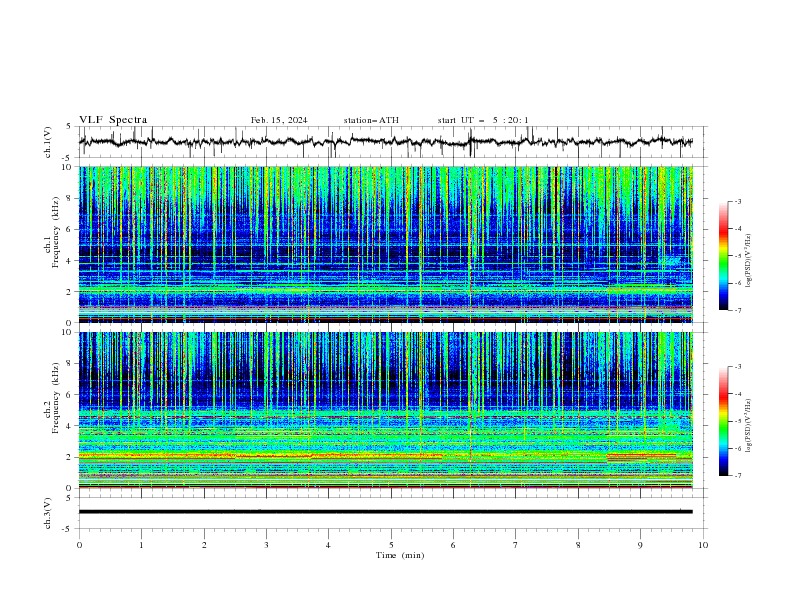Click time axis tick label "4"
Viewport: 792px width, 612px height.
328,545
